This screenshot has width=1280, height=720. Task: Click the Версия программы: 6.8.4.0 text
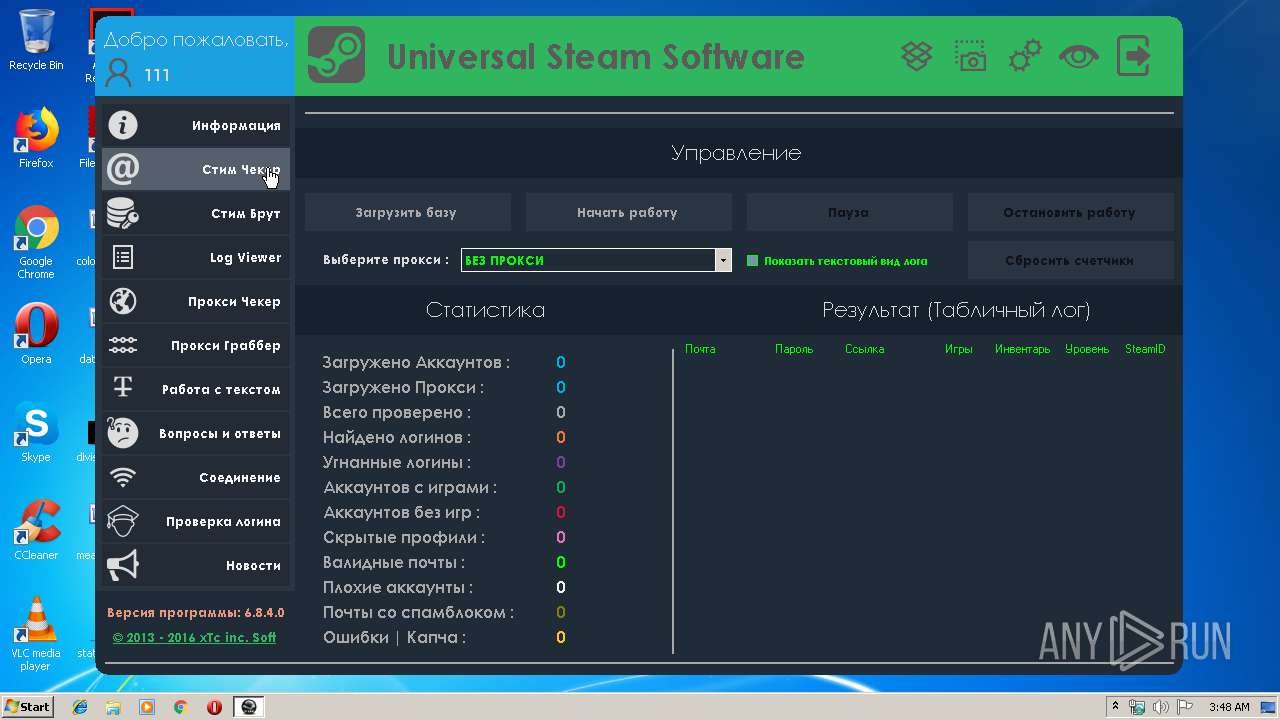pyautogui.click(x=196, y=612)
